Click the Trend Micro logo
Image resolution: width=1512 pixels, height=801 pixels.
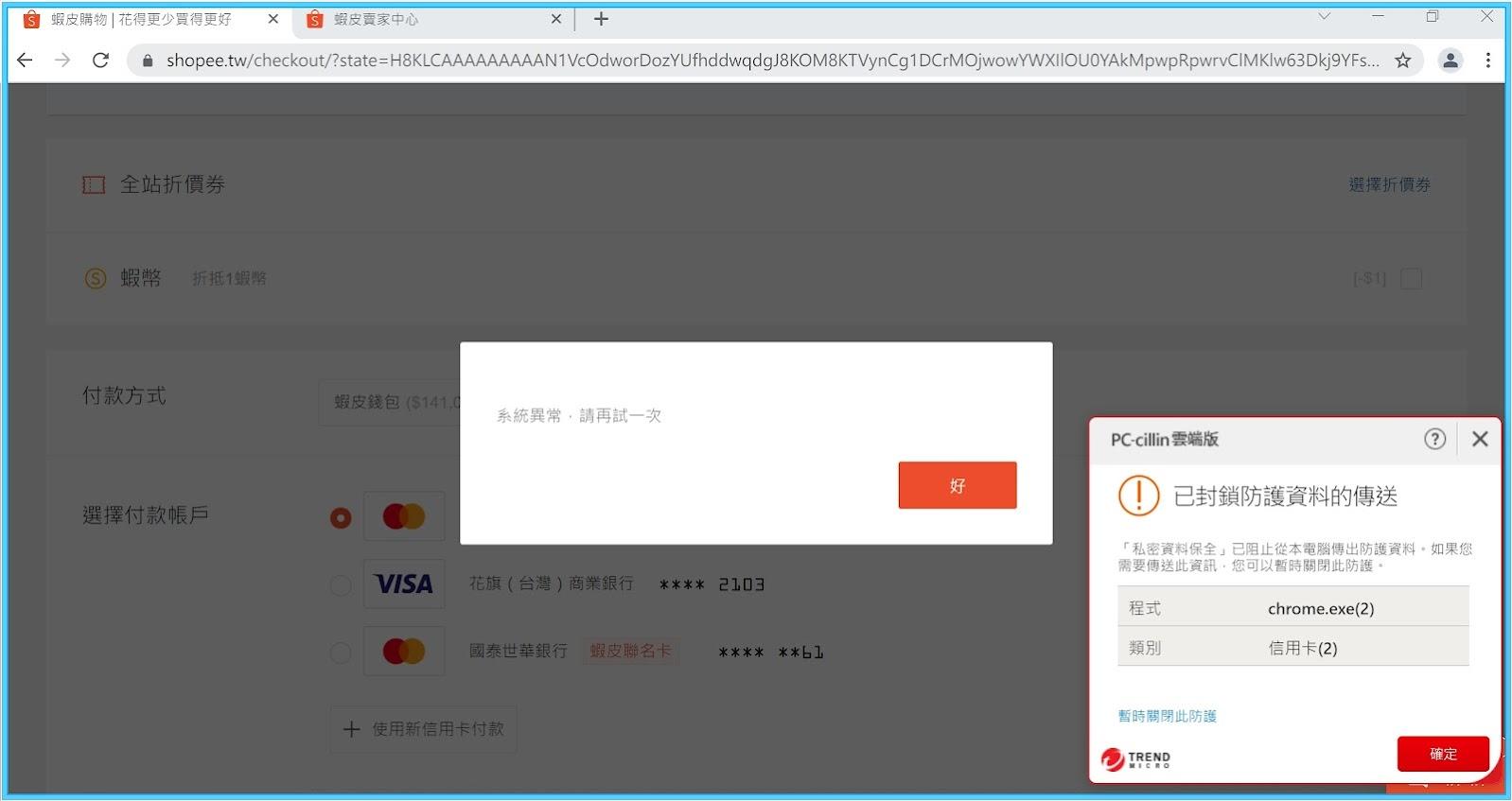click(1136, 758)
